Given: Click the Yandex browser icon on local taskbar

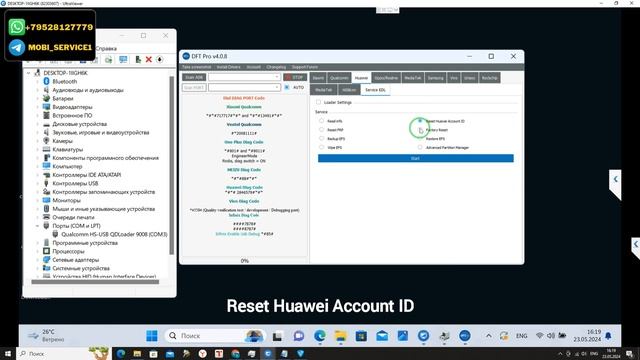Looking at the screenshot, I should click(202, 353).
